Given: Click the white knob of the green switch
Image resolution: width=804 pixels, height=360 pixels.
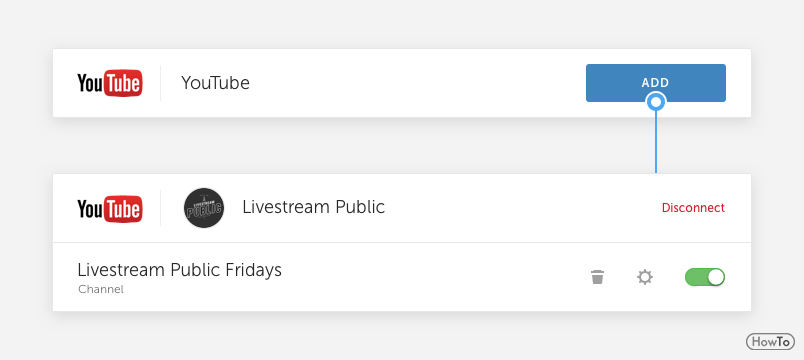Looking at the screenshot, I should [x=716, y=277].
